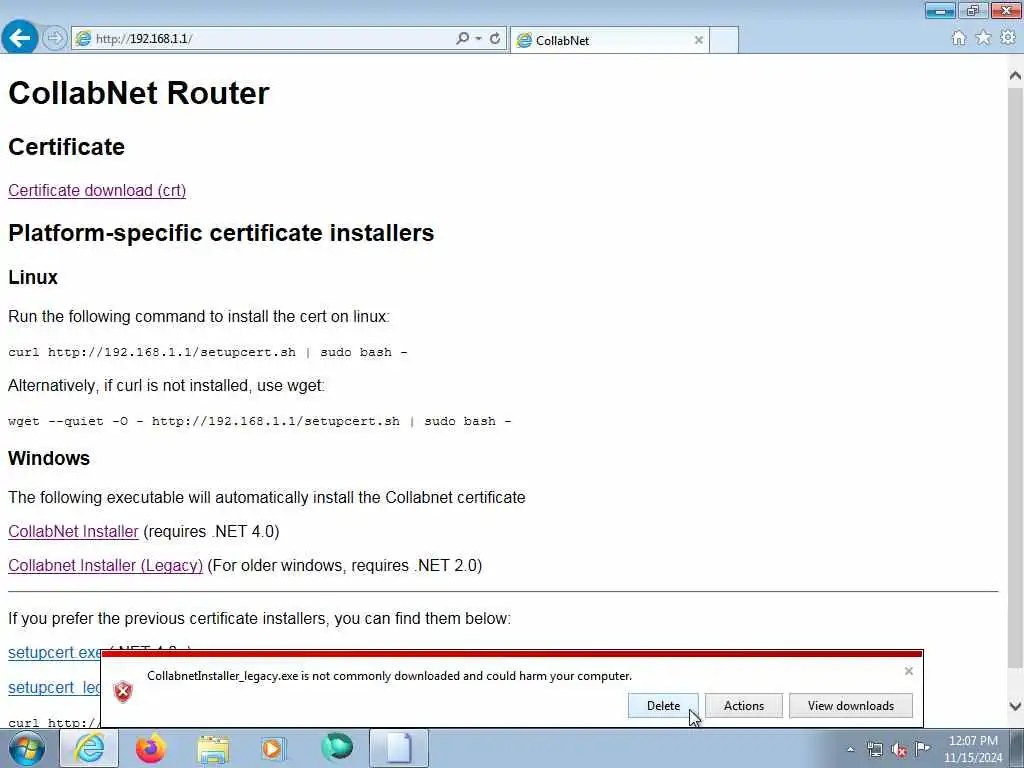Select the CollabNet browser tab

pos(609,40)
